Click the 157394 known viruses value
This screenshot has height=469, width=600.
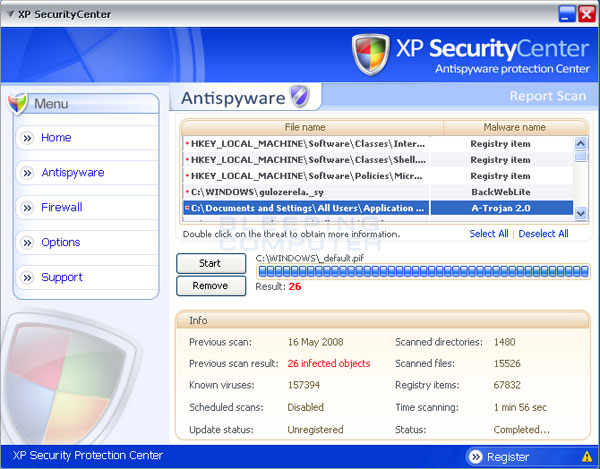(x=304, y=385)
